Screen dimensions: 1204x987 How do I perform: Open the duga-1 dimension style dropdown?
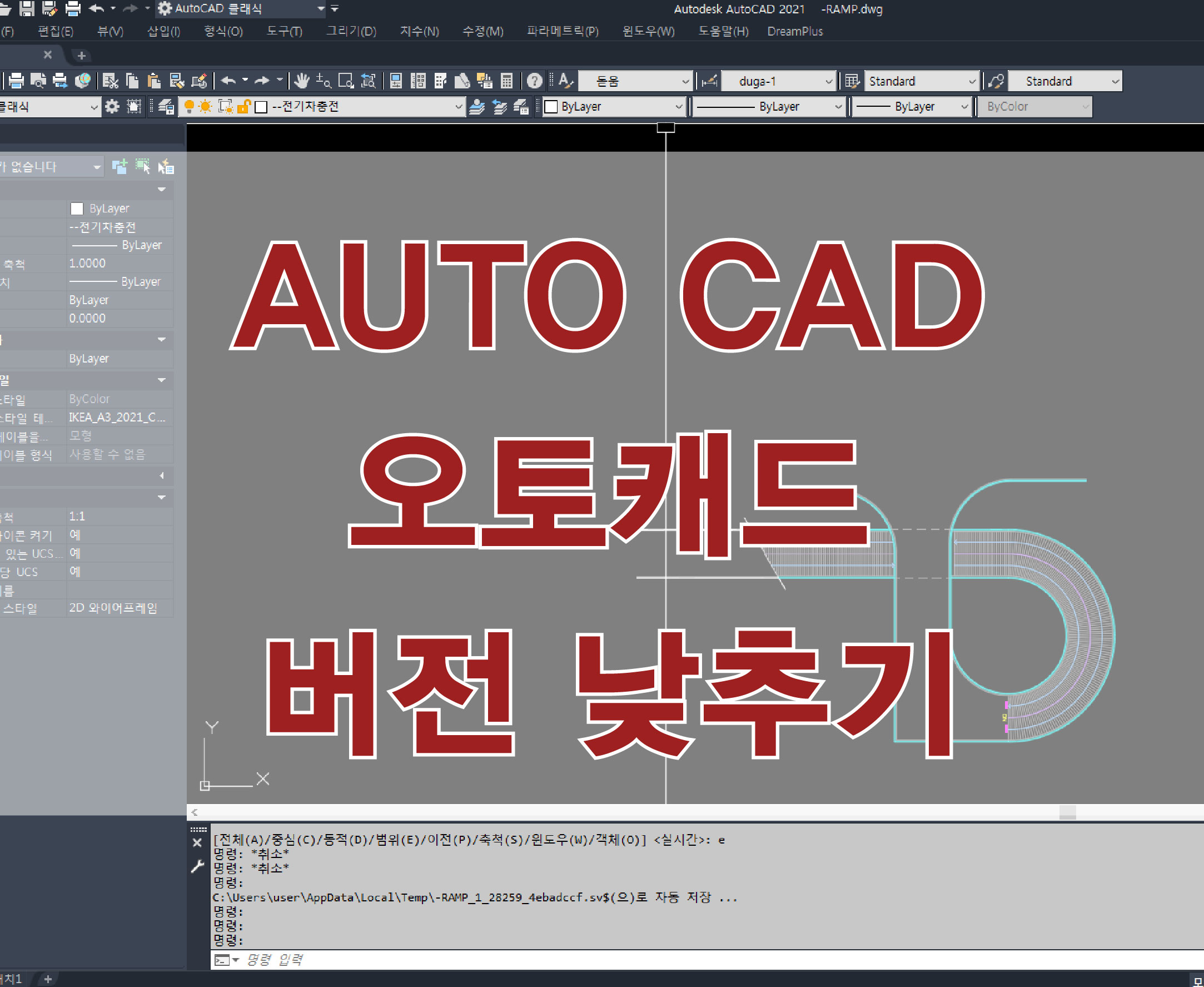click(x=778, y=81)
